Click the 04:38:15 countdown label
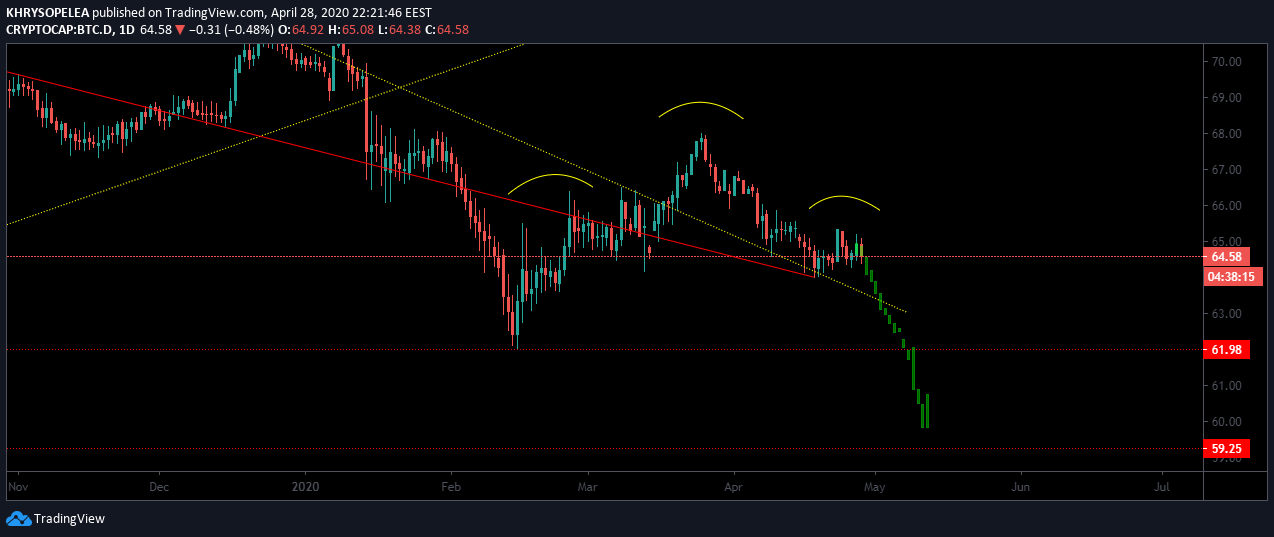The height and width of the screenshot is (537, 1274). click(x=1231, y=276)
